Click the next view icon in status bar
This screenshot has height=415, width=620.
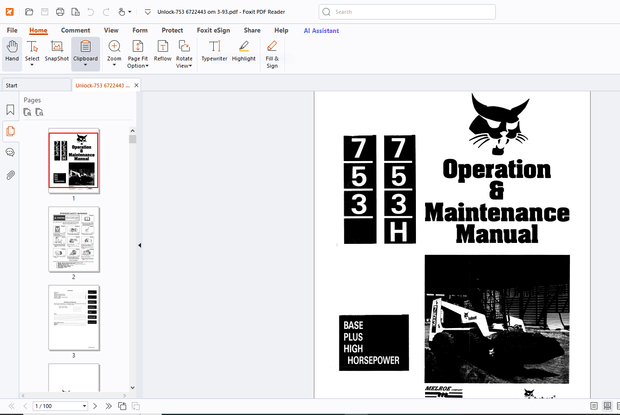click(136, 406)
